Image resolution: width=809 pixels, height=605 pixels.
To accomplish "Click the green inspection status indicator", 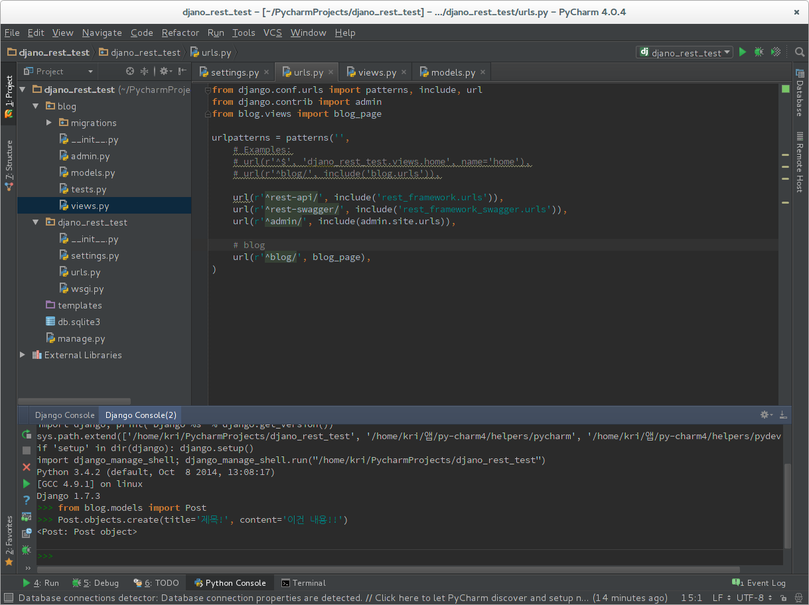I will coord(785,89).
